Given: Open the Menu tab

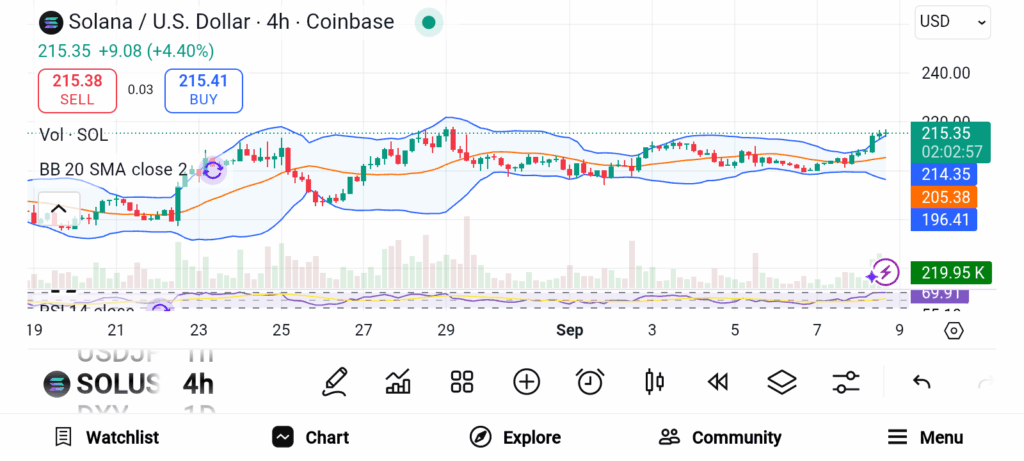Looking at the screenshot, I should [925, 437].
